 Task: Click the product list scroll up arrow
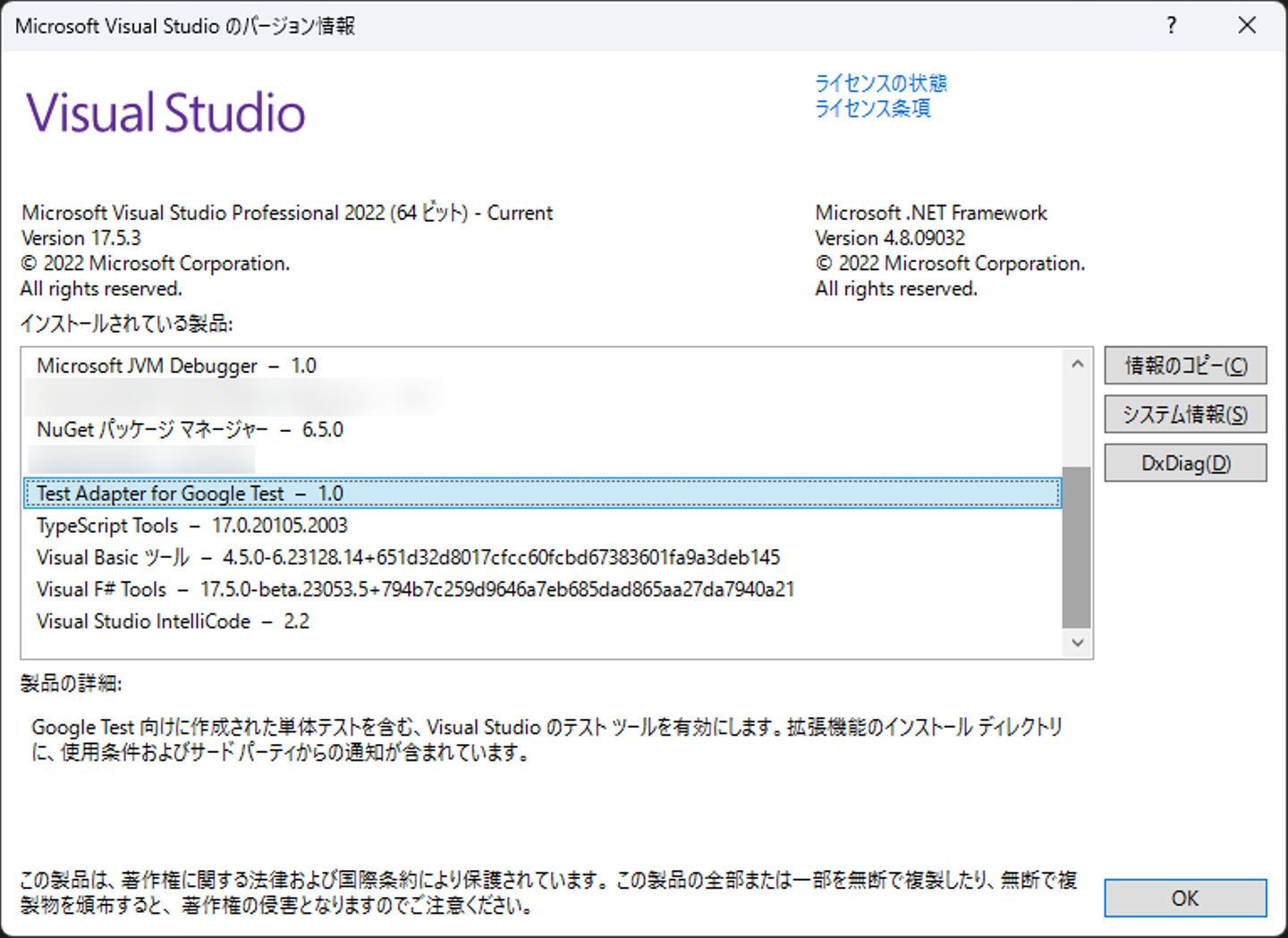1077,364
